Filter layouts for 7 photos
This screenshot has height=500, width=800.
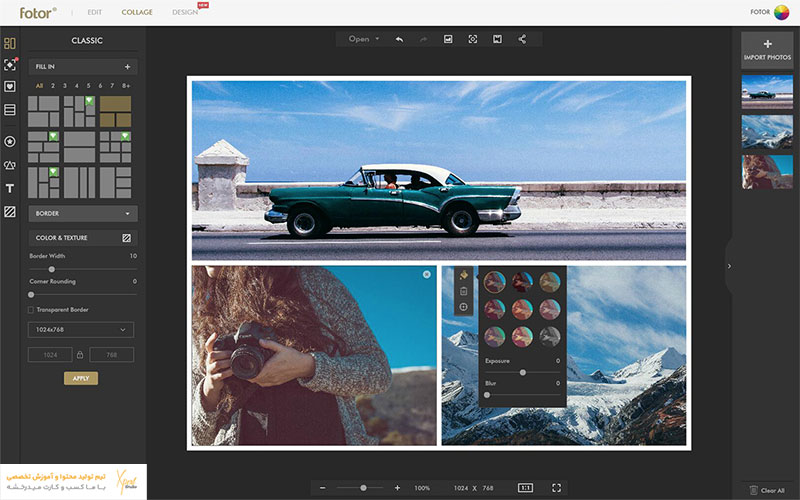tap(112, 86)
